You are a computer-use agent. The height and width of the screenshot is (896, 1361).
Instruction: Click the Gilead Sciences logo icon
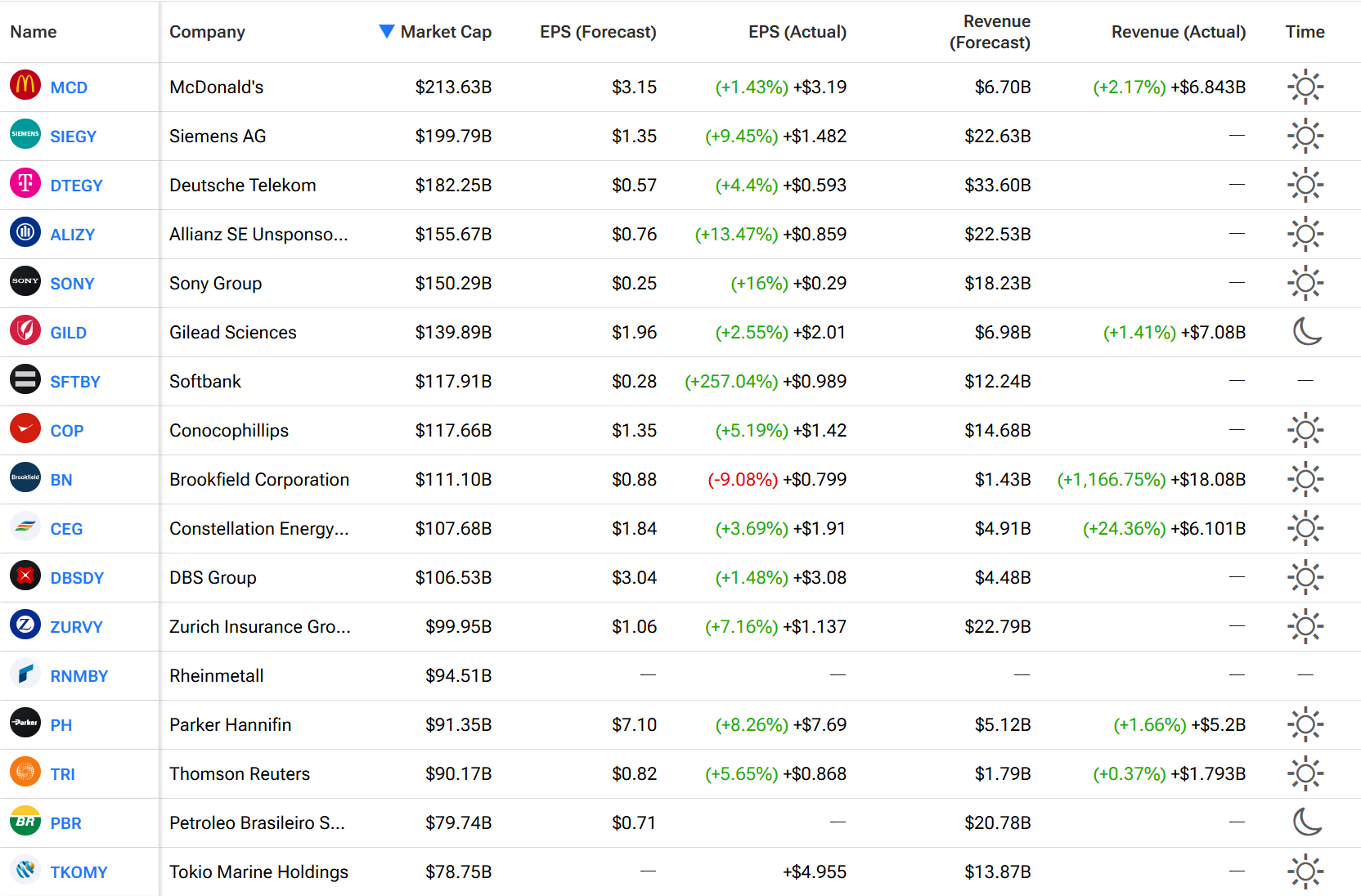pos(25,330)
